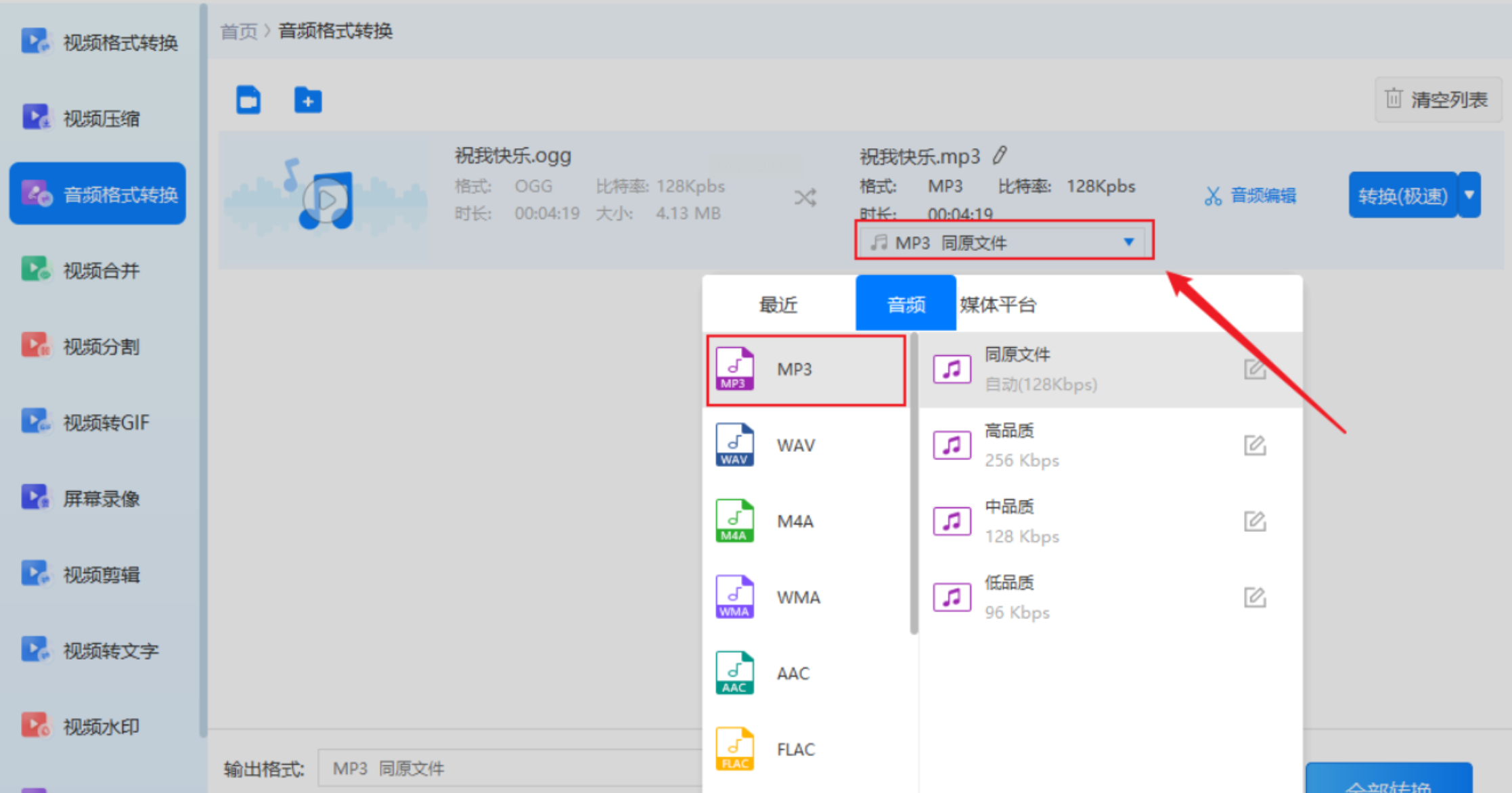Click the 清空列表 button

point(1437,100)
